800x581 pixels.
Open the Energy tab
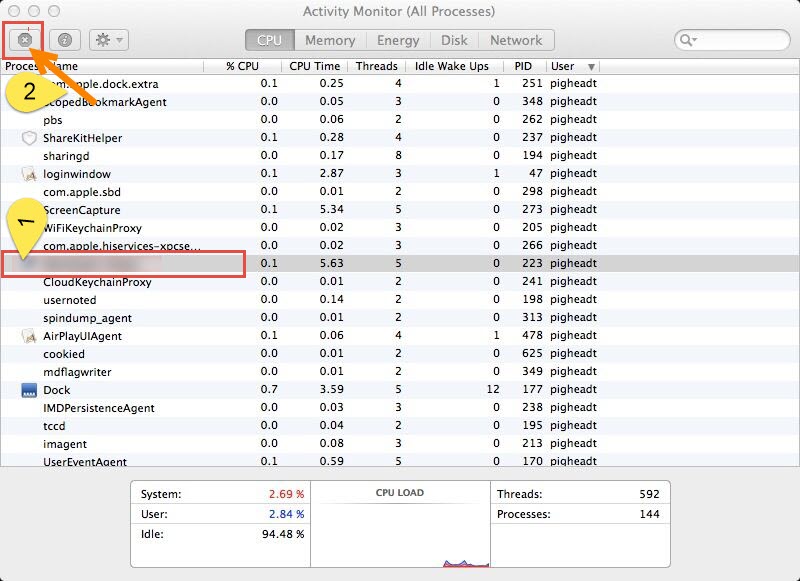point(398,40)
